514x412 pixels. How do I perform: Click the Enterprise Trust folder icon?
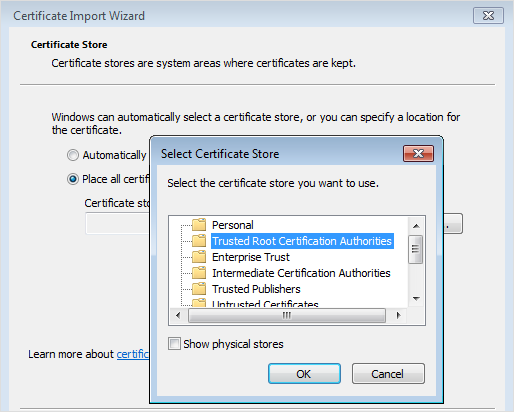coord(199,257)
